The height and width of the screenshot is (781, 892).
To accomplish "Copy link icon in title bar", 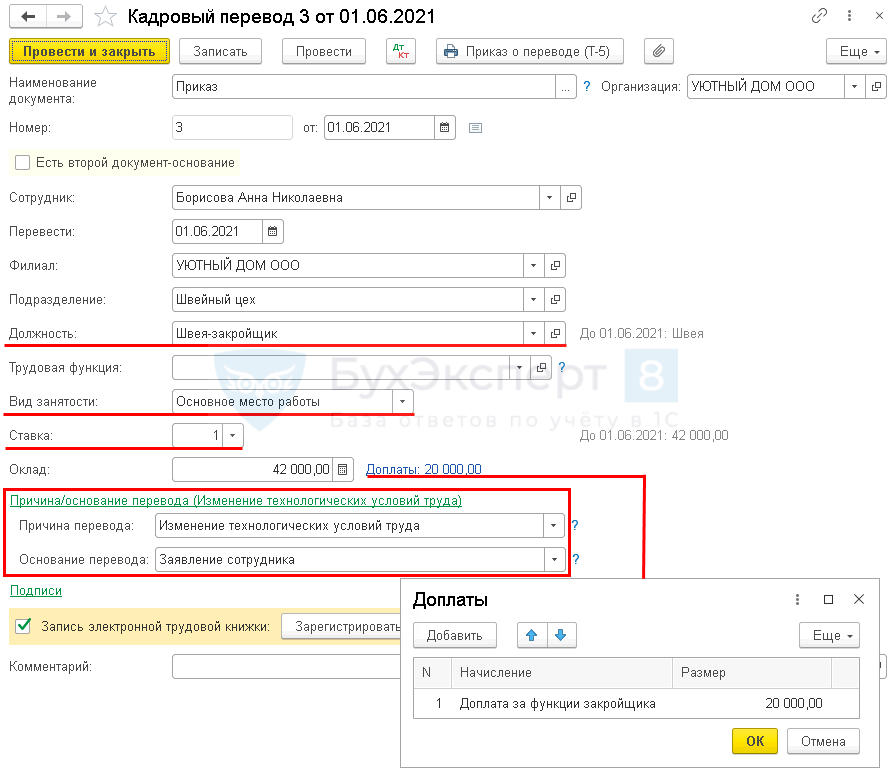I will 820,17.
